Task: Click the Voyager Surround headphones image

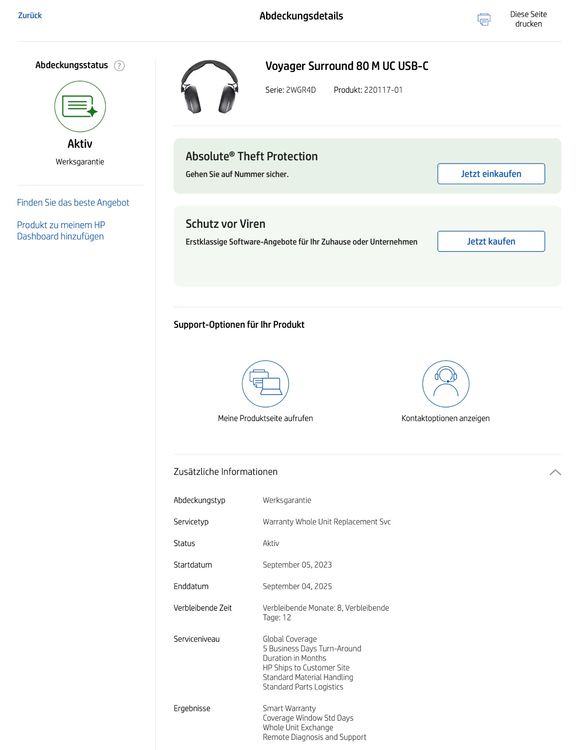Action: click(x=209, y=87)
